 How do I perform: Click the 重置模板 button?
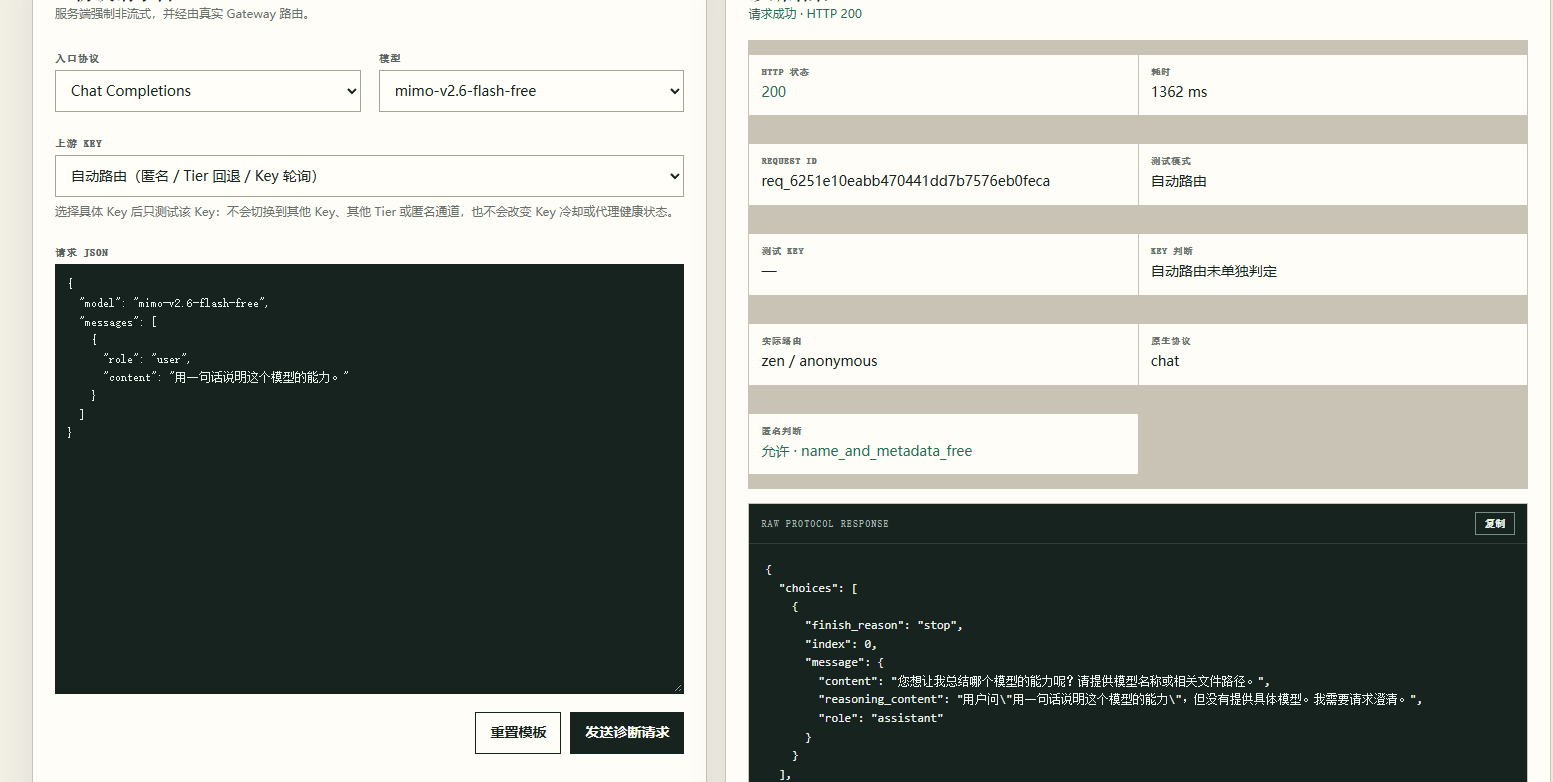tap(518, 732)
